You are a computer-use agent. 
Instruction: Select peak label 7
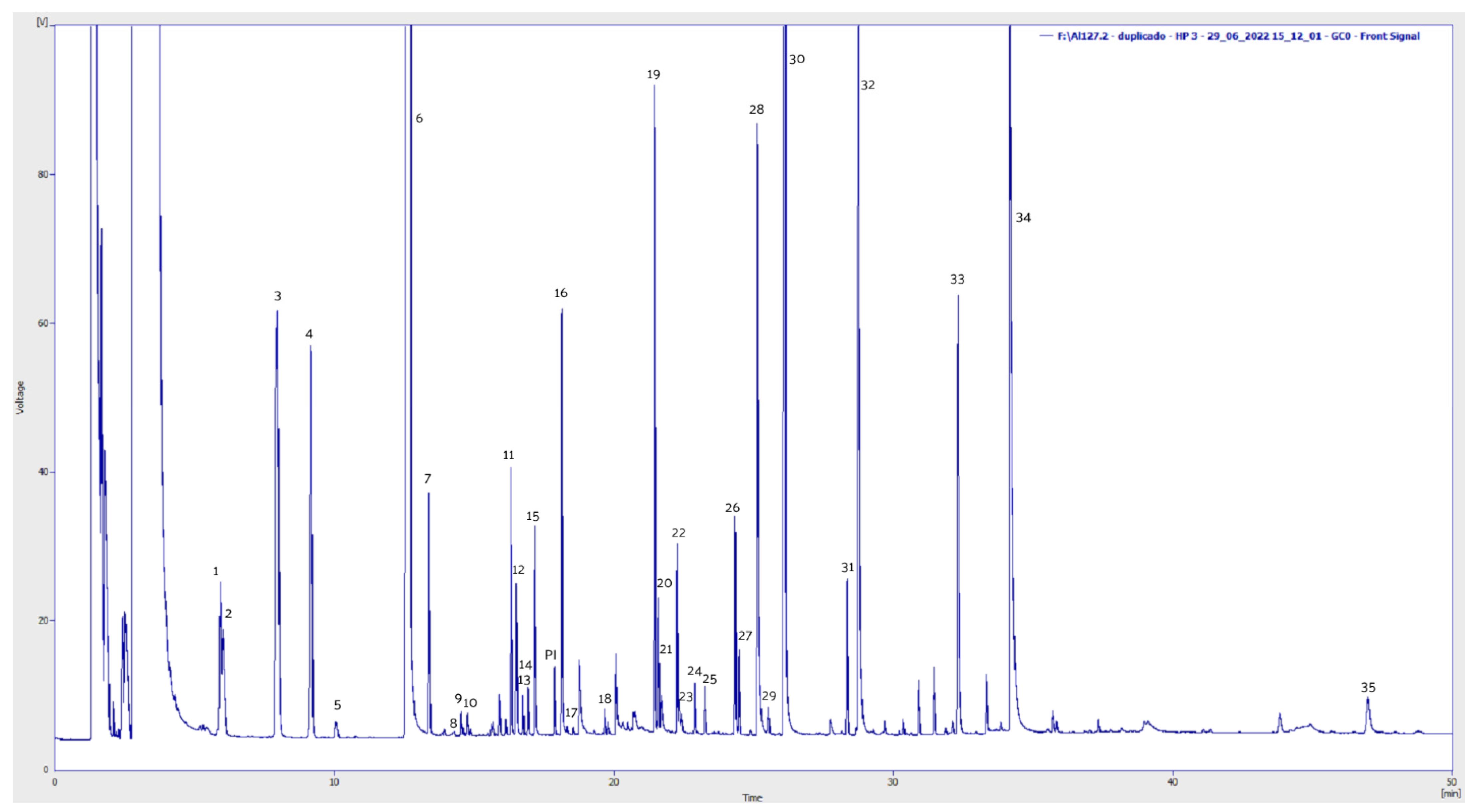(x=428, y=479)
